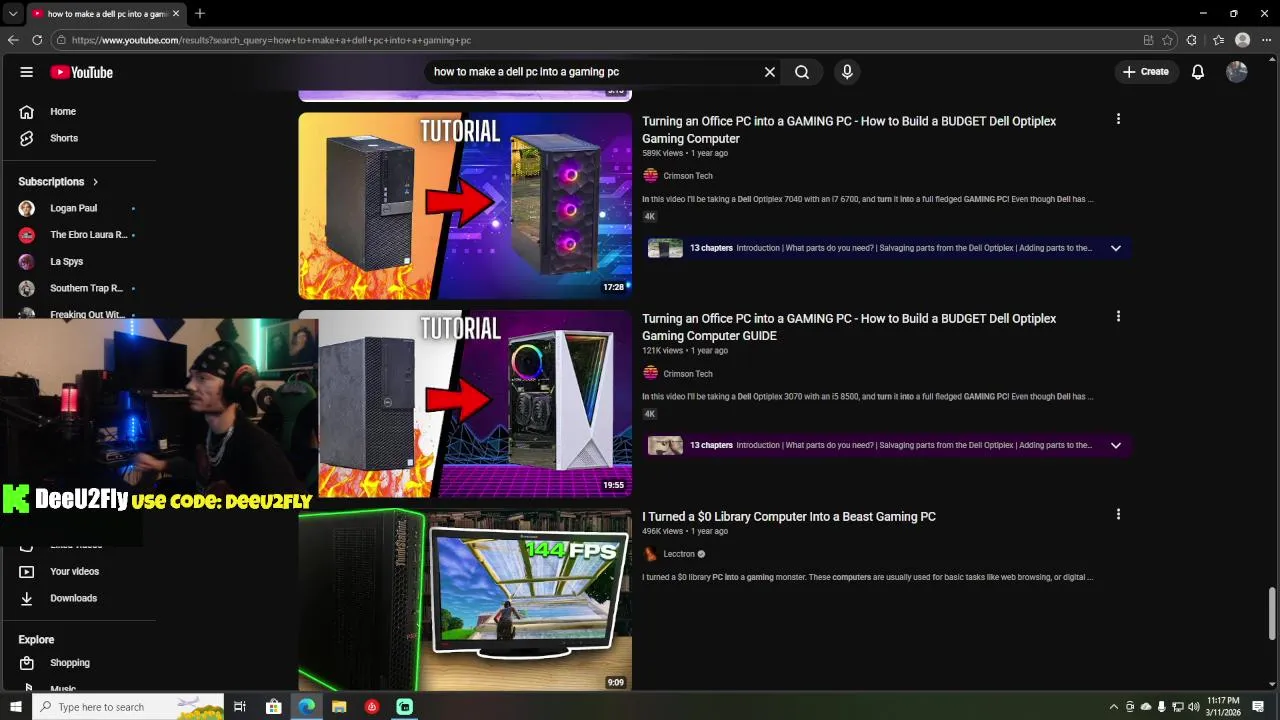Image resolution: width=1280 pixels, height=720 pixels.
Task: Open Task View on the taskbar
Action: 240,707
